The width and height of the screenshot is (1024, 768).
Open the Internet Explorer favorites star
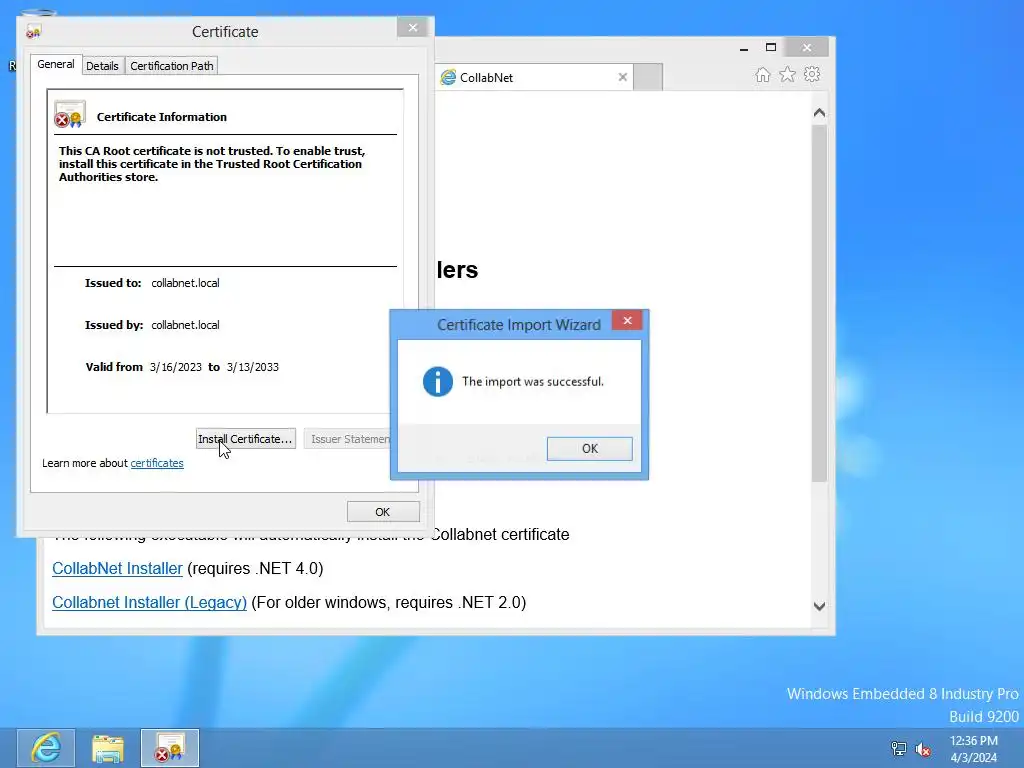coord(787,74)
